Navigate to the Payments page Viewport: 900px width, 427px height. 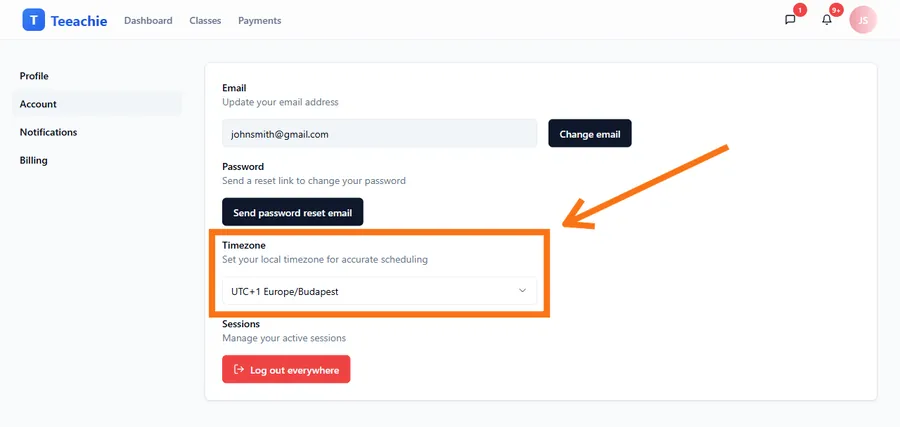(259, 21)
